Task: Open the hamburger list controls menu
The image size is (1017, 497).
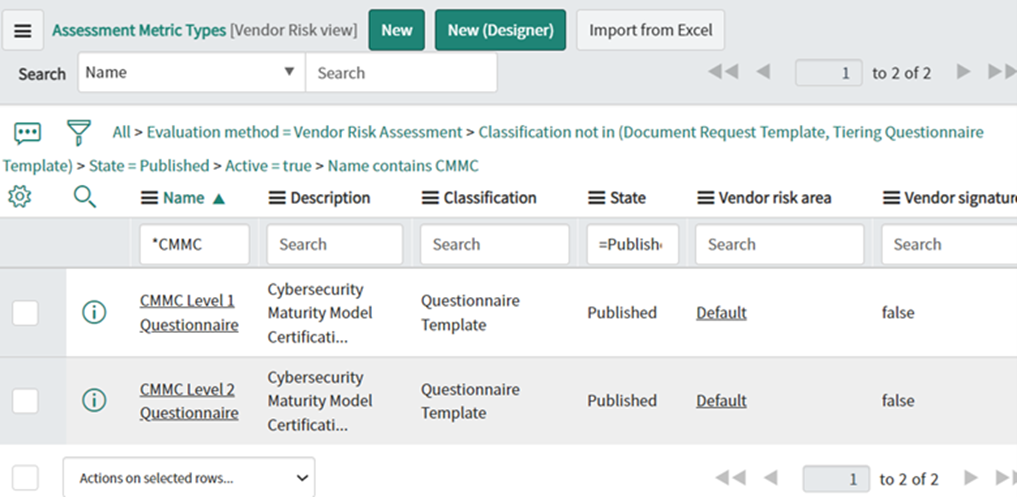Action: pyautogui.click(x=22, y=30)
